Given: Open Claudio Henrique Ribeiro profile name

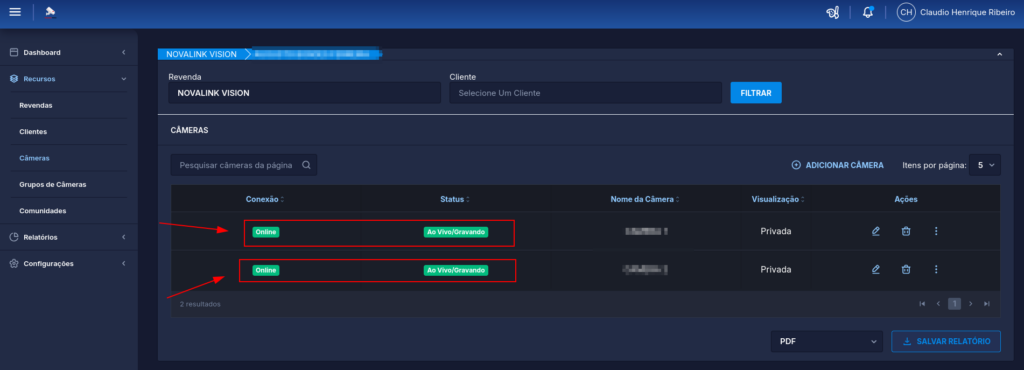Looking at the screenshot, I should [967, 12].
